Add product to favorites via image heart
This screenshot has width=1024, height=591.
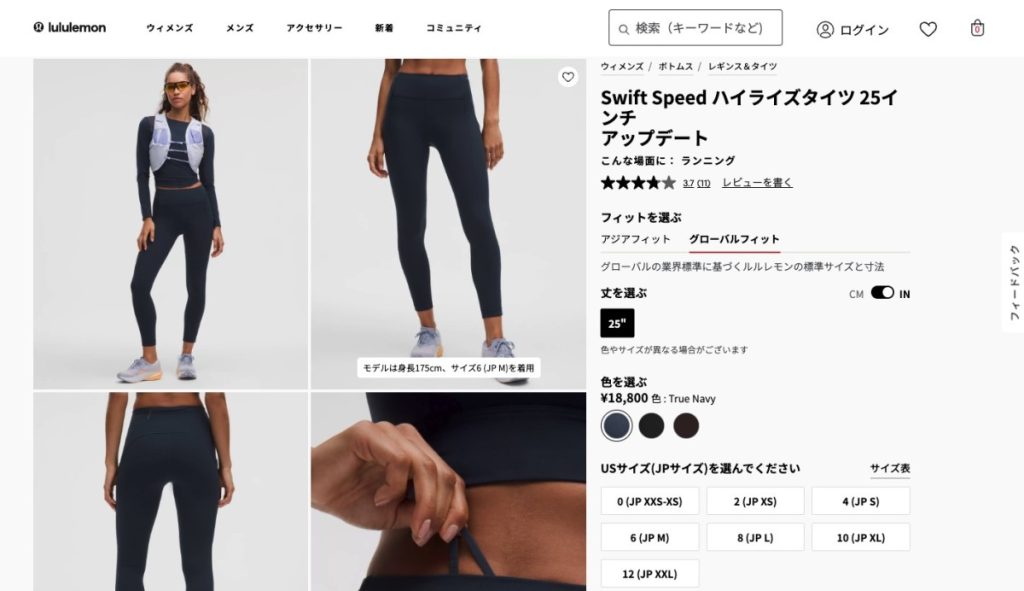568,77
